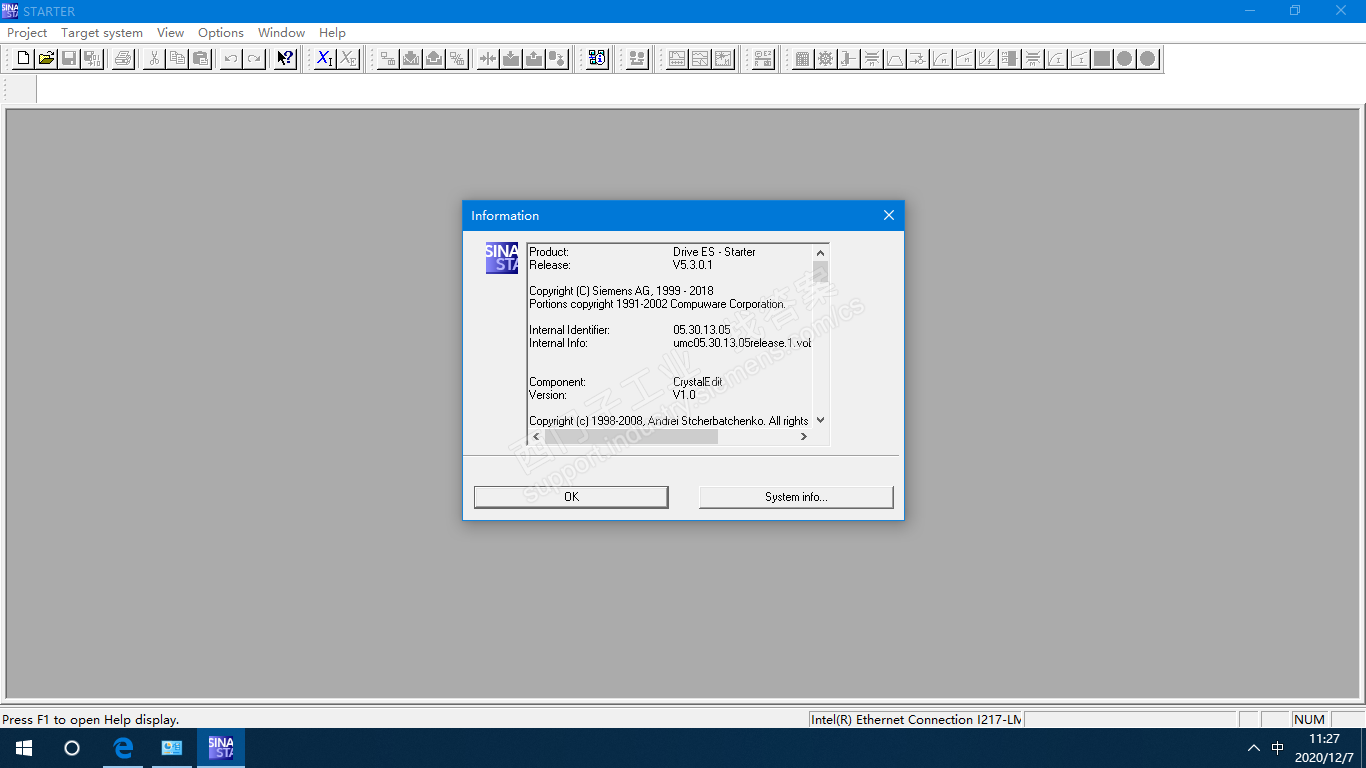The height and width of the screenshot is (768, 1366).
Task: Click the save floppy disk icon
Action: pyautogui.click(x=69, y=58)
